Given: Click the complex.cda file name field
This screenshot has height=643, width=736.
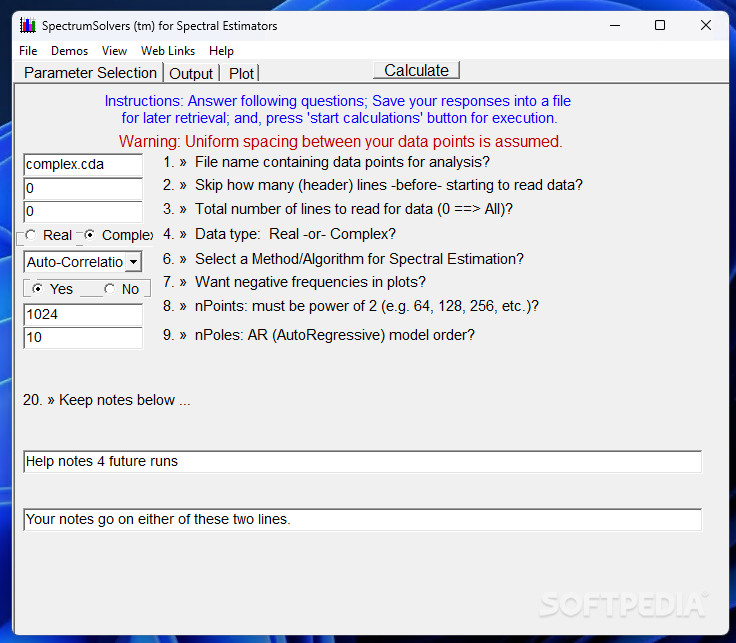Looking at the screenshot, I should [x=83, y=164].
